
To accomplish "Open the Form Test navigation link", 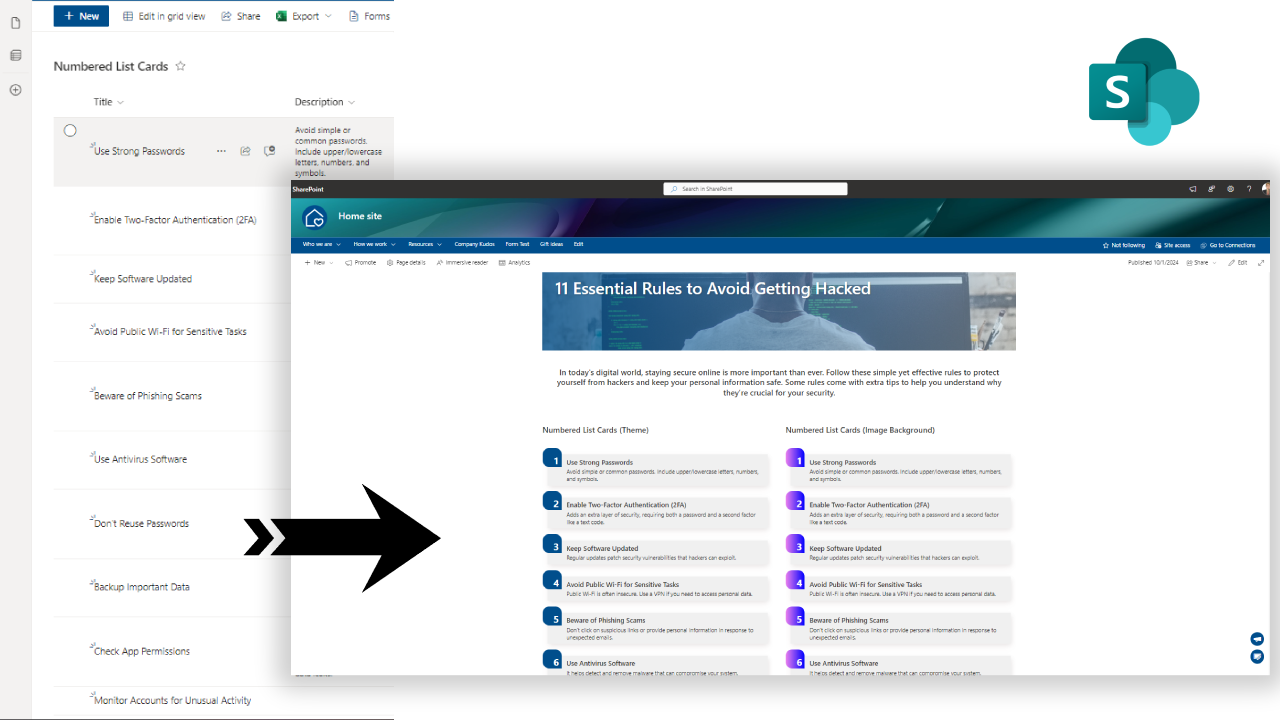I will 517,245.
